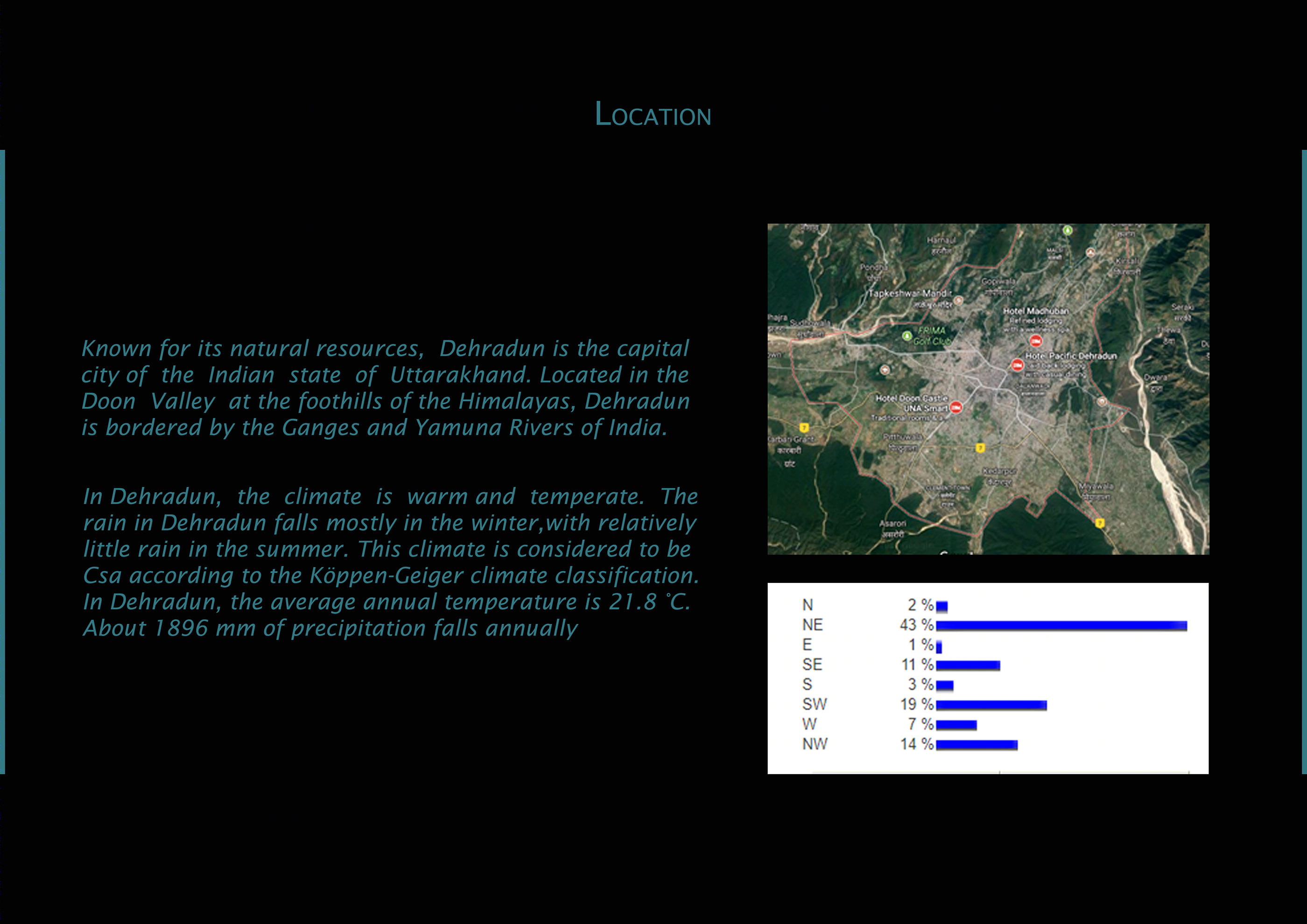Click the SW 19% wind bar
This screenshot has height=924, width=1307.
click(x=991, y=705)
